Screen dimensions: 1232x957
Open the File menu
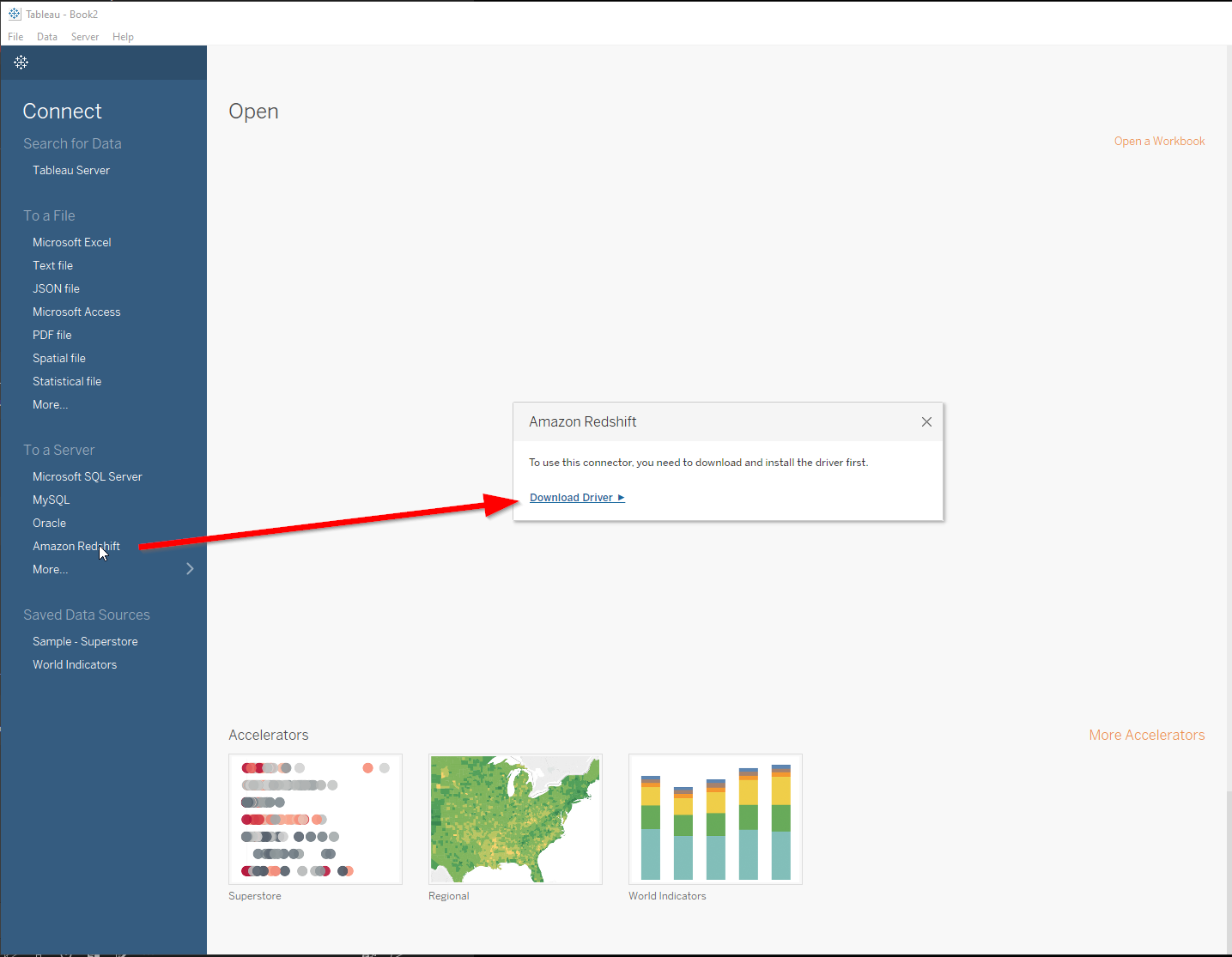(x=15, y=37)
